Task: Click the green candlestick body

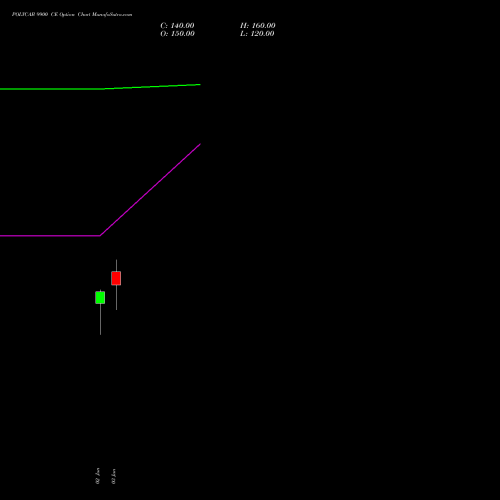Action: click(100, 298)
